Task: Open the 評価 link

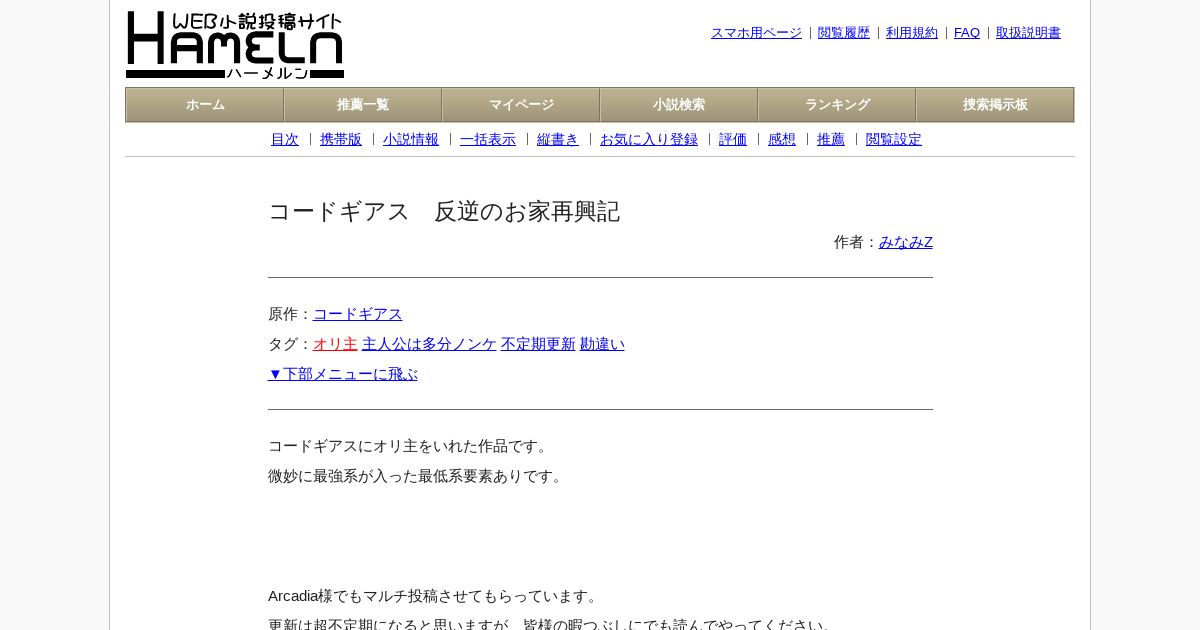Action: (733, 140)
